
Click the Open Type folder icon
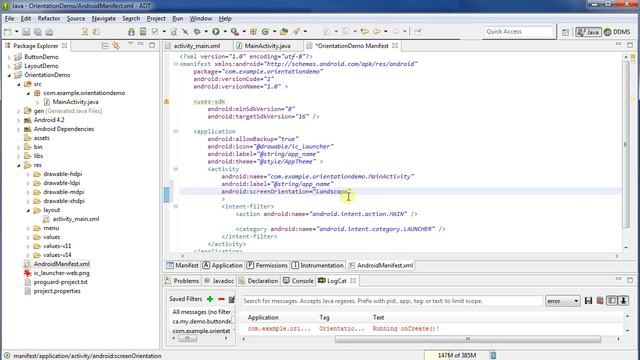(x=284, y=32)
